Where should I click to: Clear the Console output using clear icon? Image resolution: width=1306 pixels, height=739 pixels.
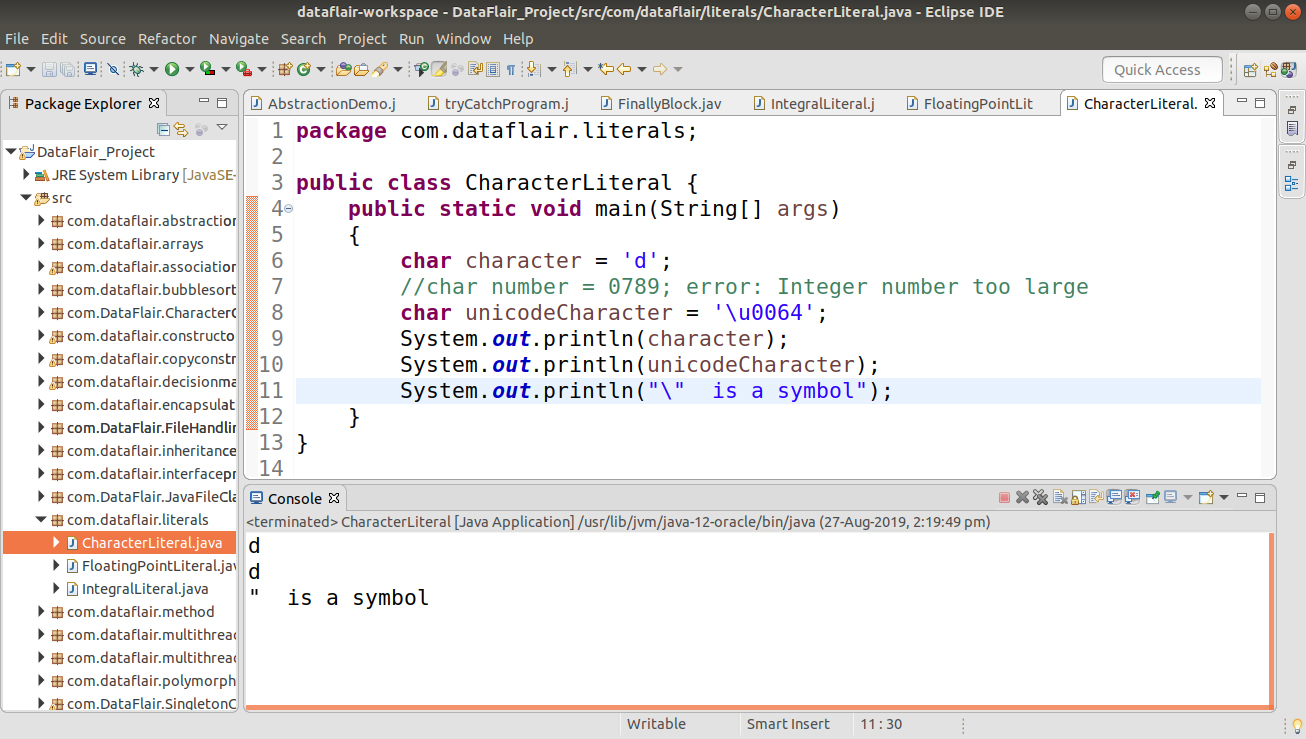1059,495
